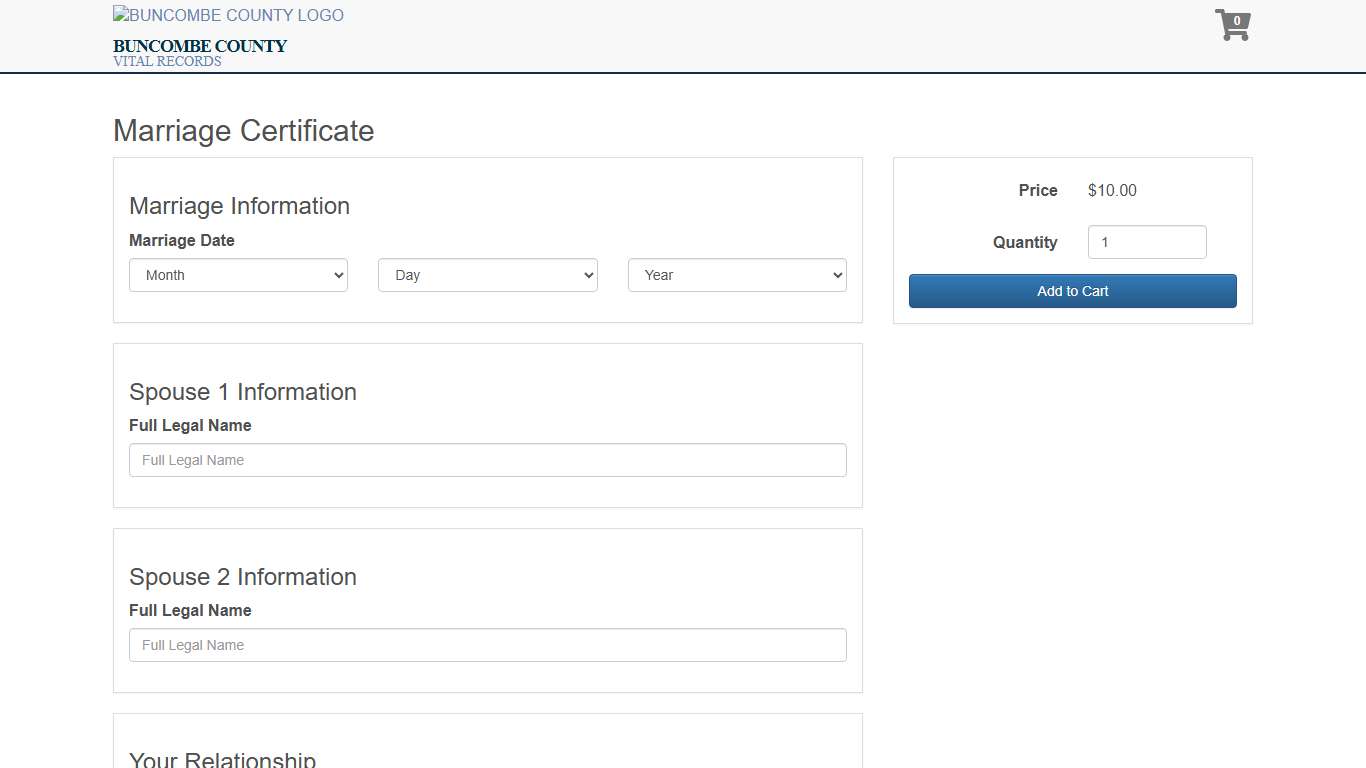Open the Day dropdown
Image resolution: width=1366 pixels, height=768 pixels.
487,275
